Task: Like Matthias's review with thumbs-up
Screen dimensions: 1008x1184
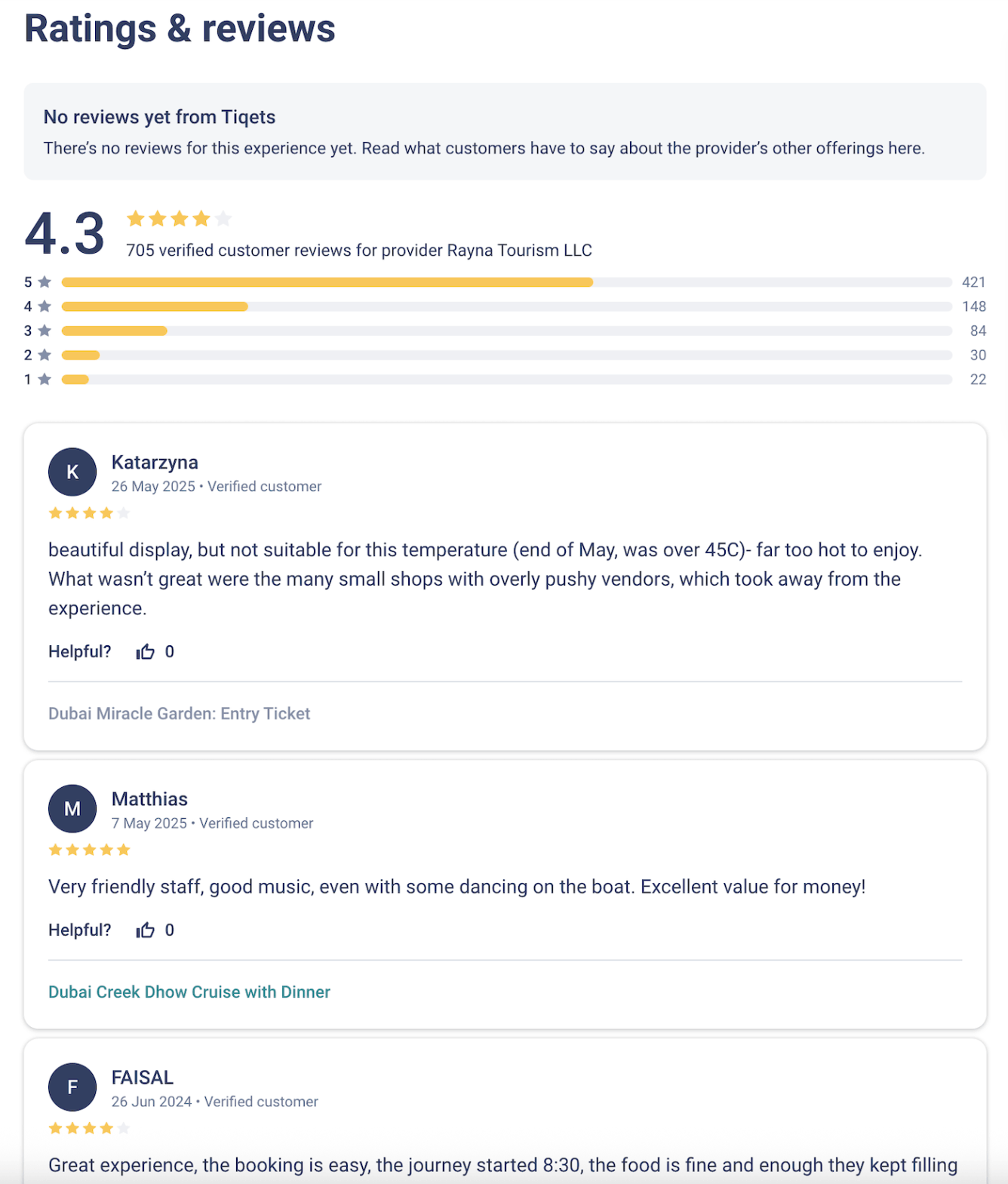Action: 145,930
